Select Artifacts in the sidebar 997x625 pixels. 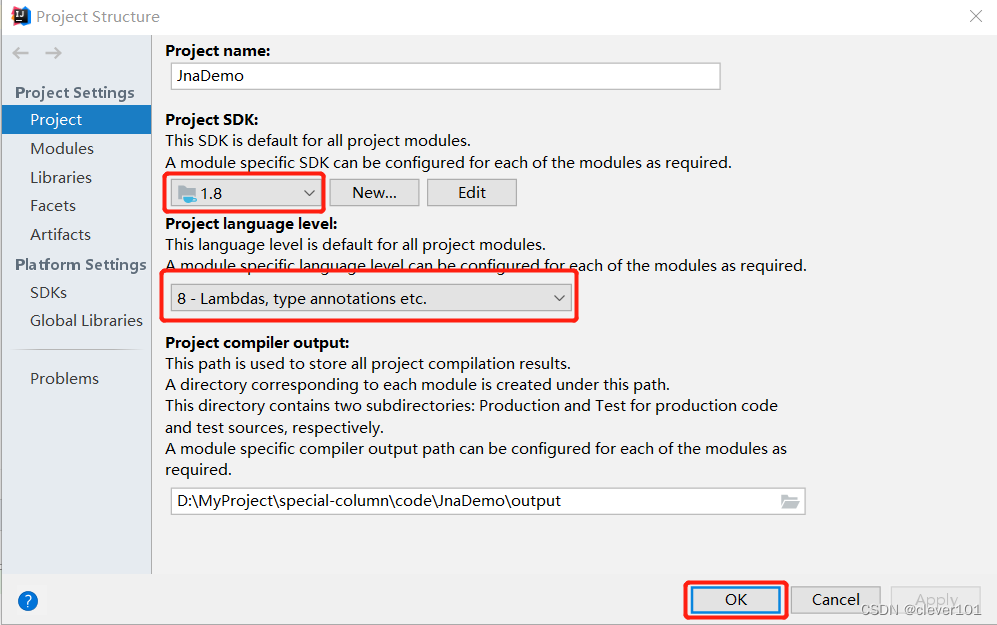pyautogui.click(x=60, y=234)
